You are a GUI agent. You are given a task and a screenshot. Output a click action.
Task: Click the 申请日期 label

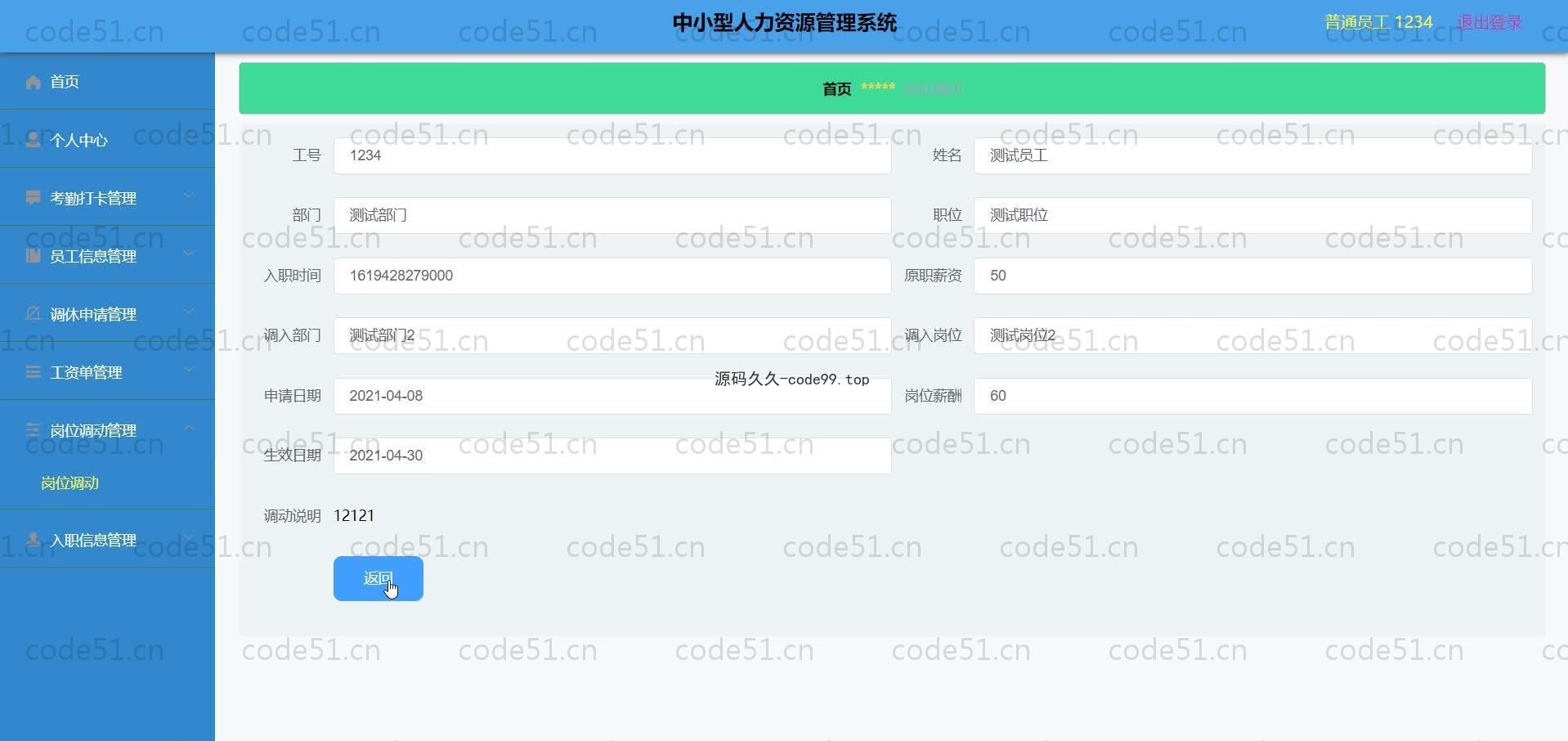pyautogui.click(x=292, y=396)
